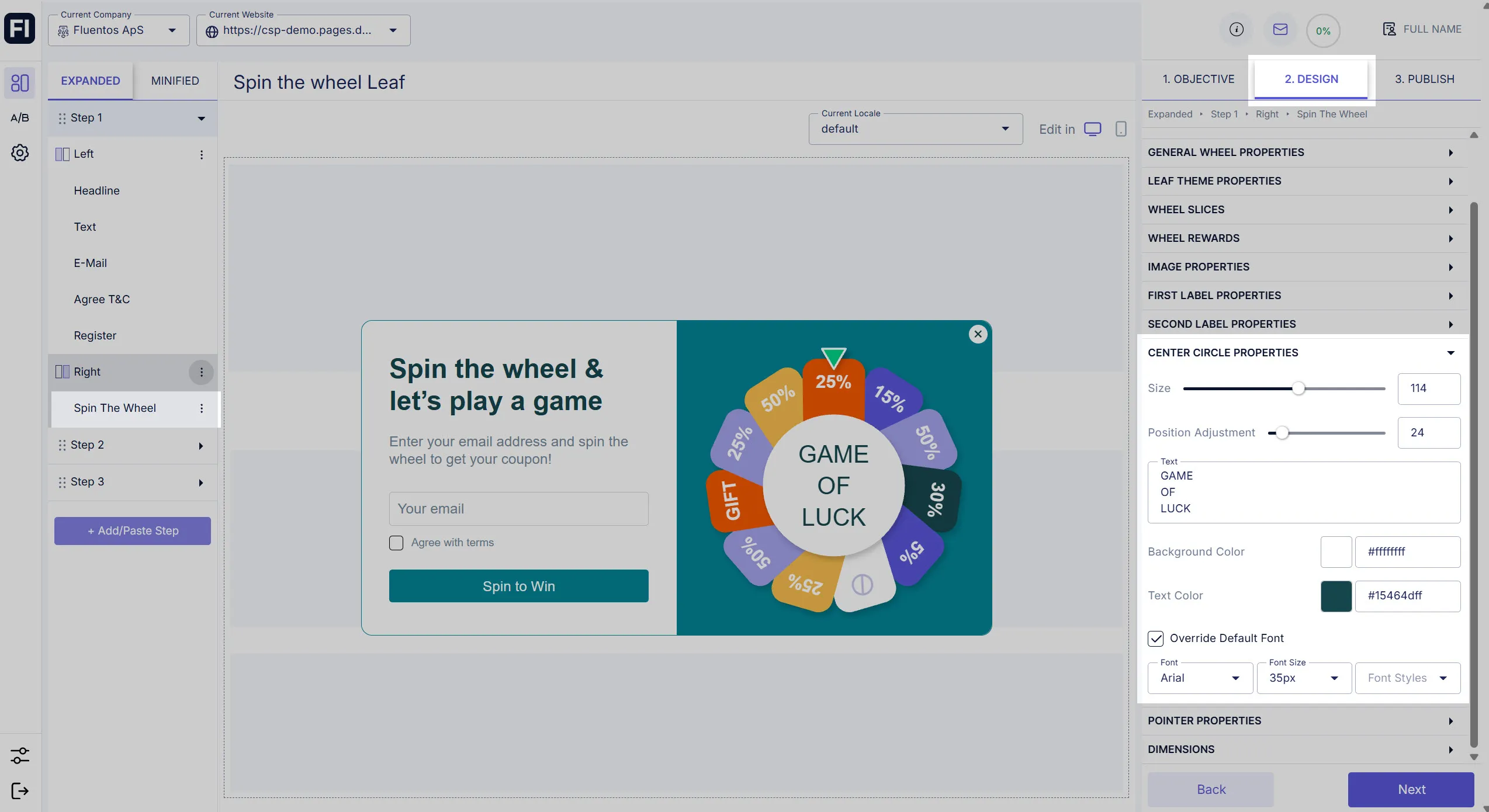The height and width of the screenshot is (812, 1489).
Task: Click the Next button
Action: tap(1411, 790)
